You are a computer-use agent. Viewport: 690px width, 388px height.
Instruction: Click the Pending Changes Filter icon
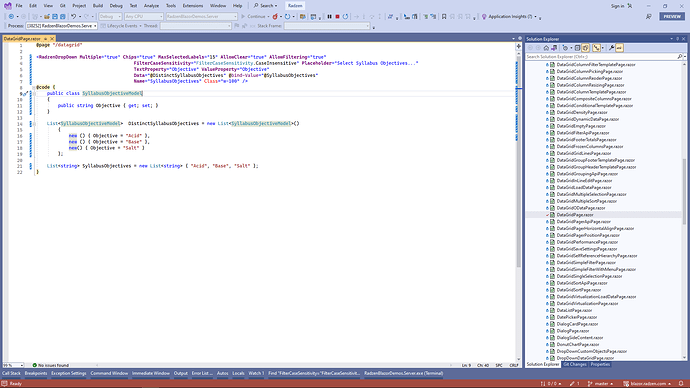click(x=565, y=48)
